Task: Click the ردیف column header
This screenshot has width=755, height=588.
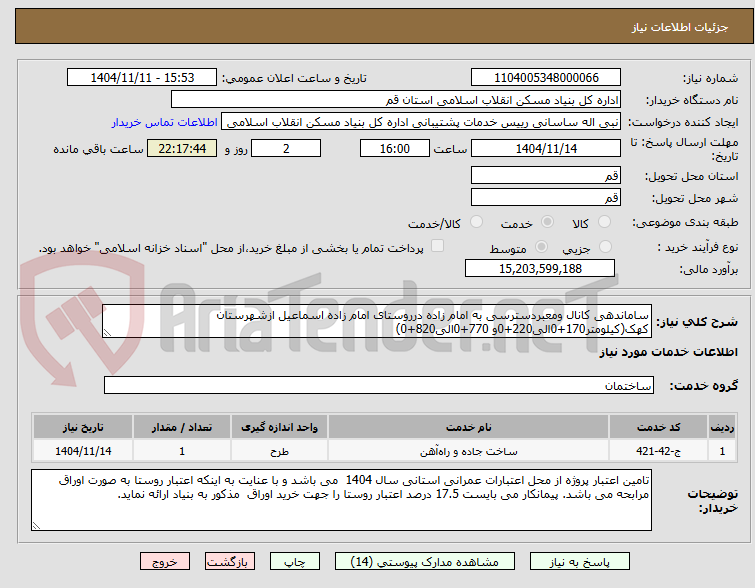Action: click(x=722, y=427)
